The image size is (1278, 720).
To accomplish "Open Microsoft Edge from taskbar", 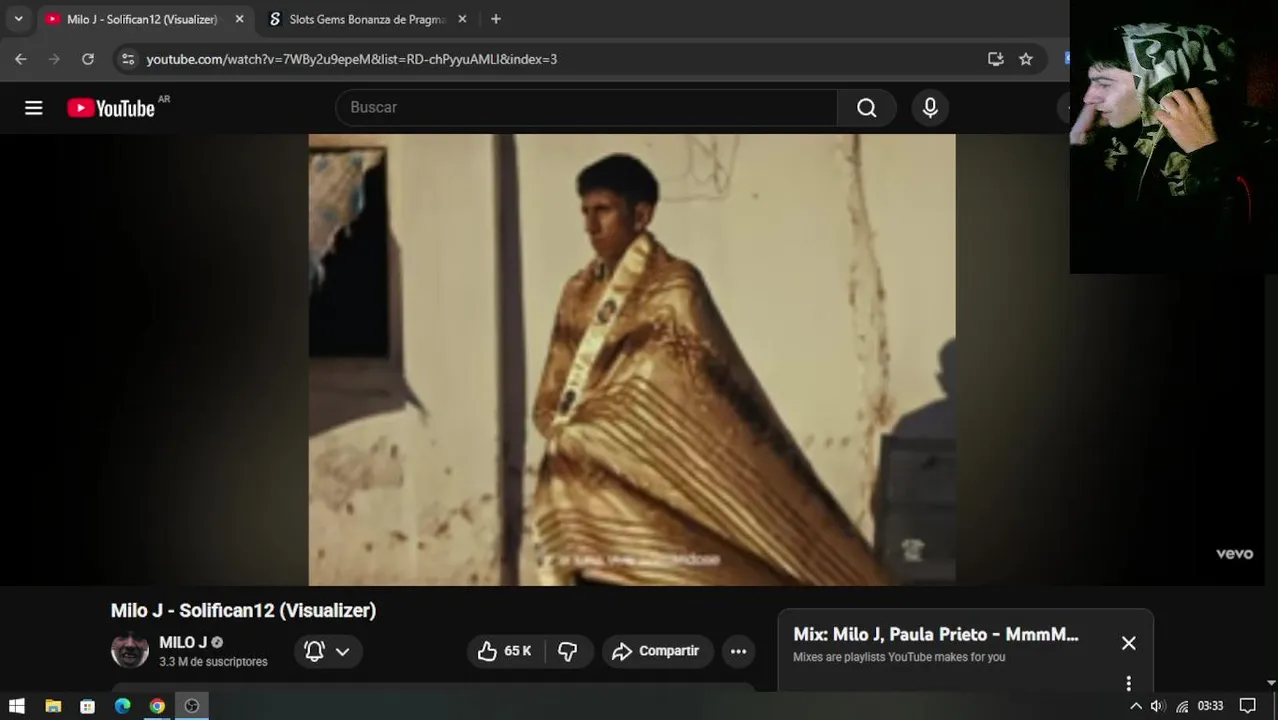I will (122, 706).
